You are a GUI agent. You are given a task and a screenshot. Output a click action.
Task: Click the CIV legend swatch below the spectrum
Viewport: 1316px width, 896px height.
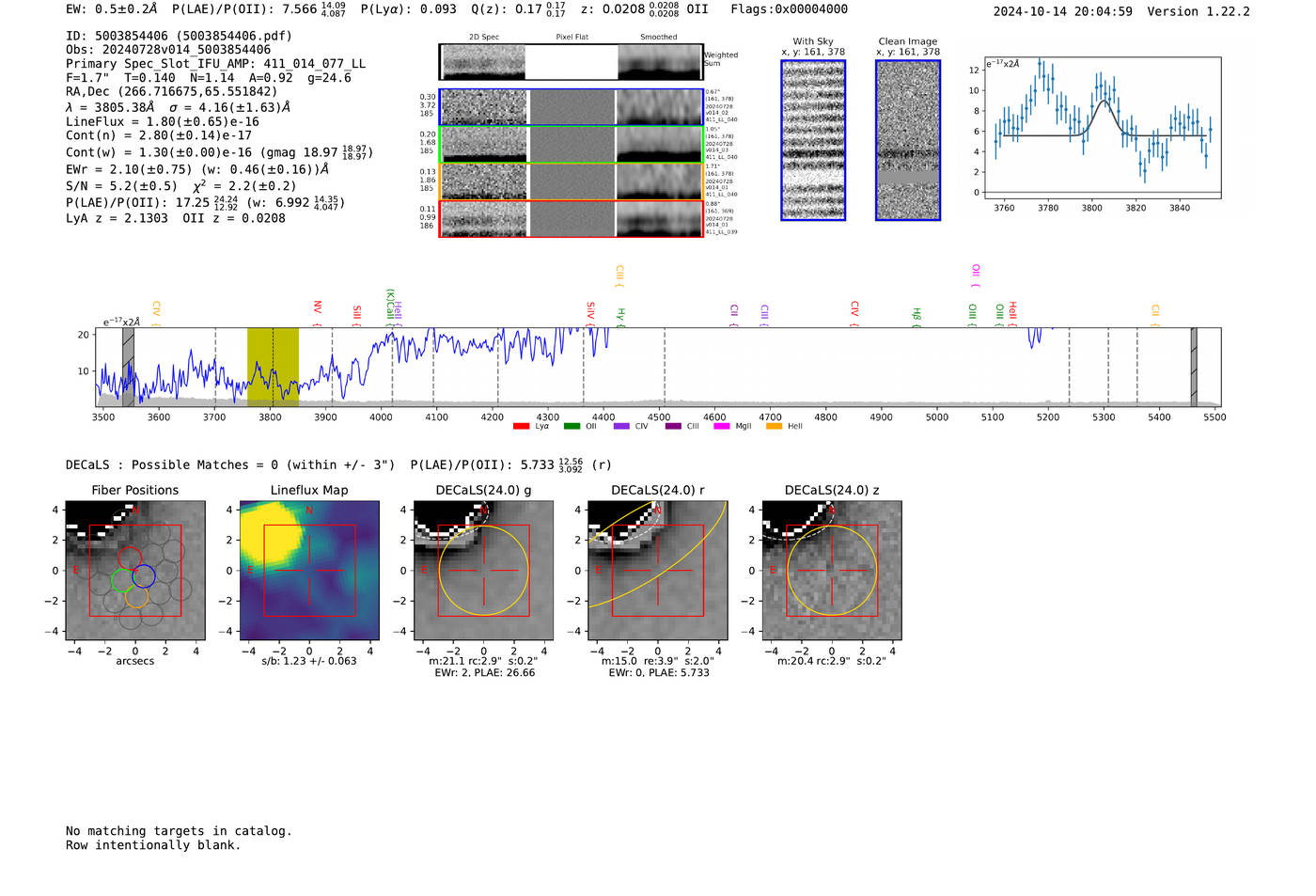coord(621,427)
